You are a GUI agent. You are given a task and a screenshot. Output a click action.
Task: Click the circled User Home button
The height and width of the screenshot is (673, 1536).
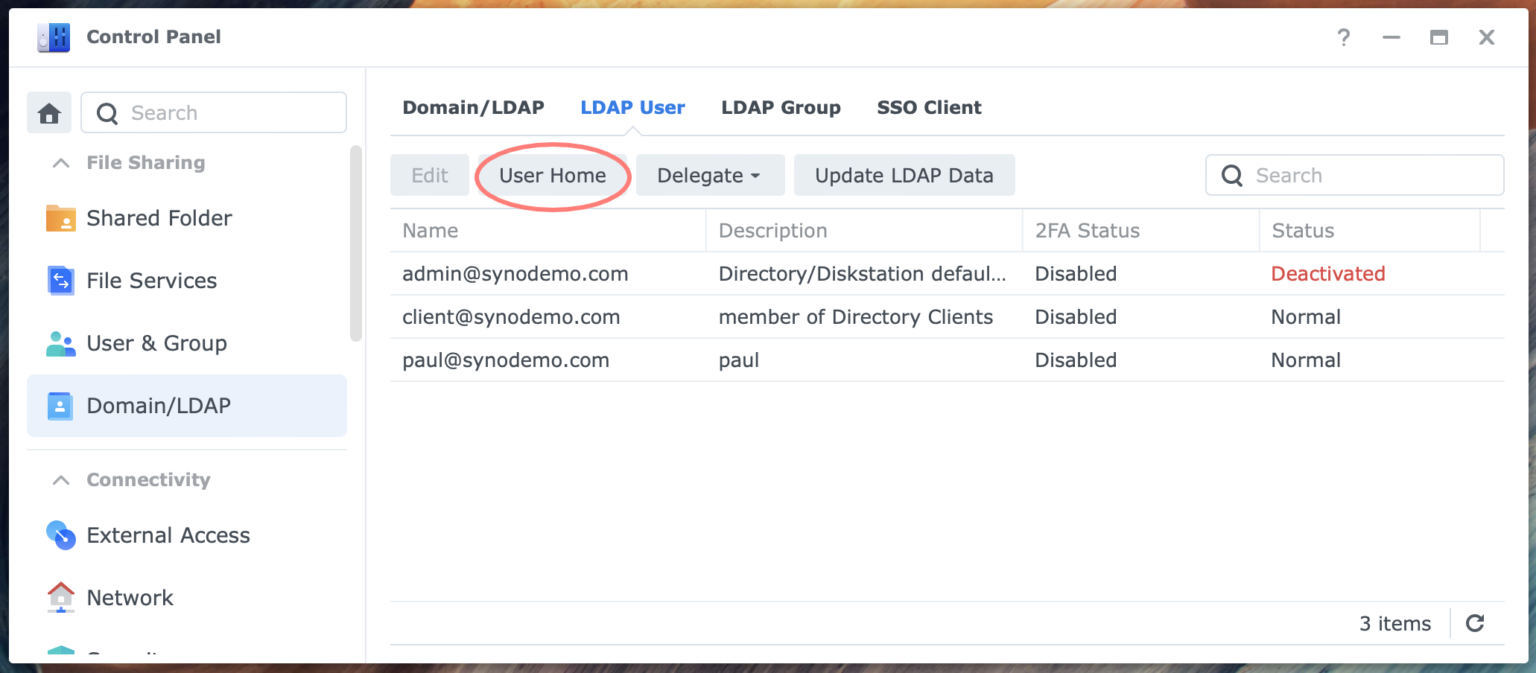(553, 175)
